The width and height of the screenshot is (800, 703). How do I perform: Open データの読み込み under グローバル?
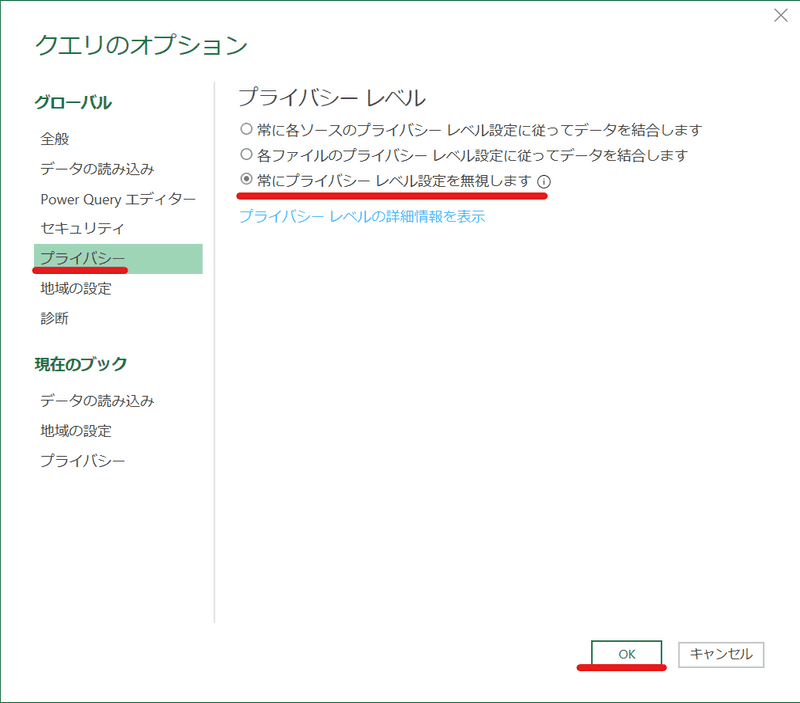[97, 168]
